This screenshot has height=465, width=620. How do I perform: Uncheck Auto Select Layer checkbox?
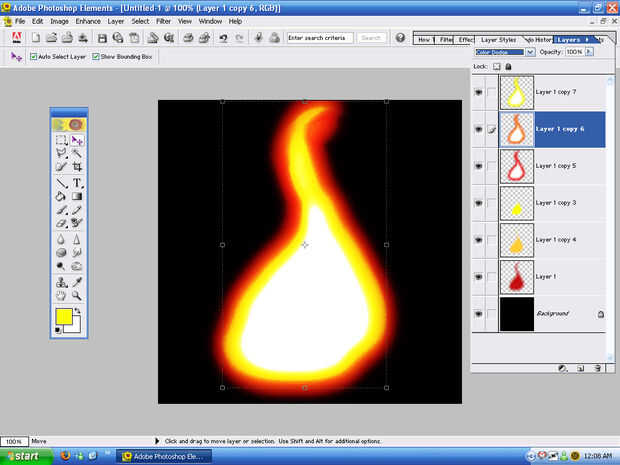coord(33,57)
